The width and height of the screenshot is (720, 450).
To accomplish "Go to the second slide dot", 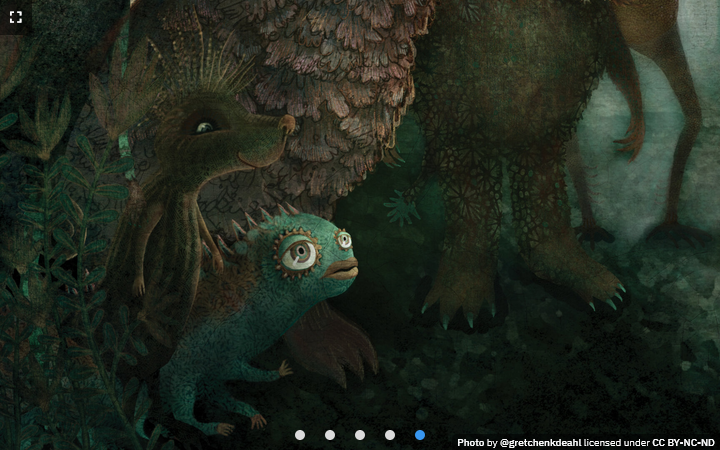I will (330, 435).
